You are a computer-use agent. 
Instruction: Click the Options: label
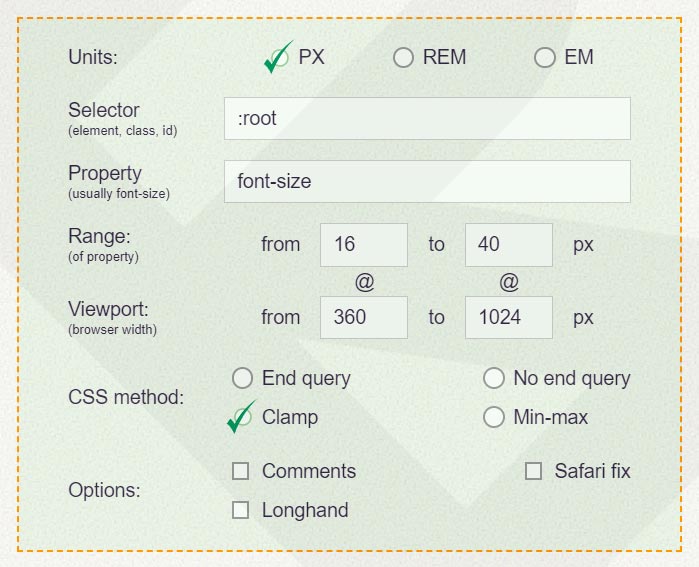[104, 490]
